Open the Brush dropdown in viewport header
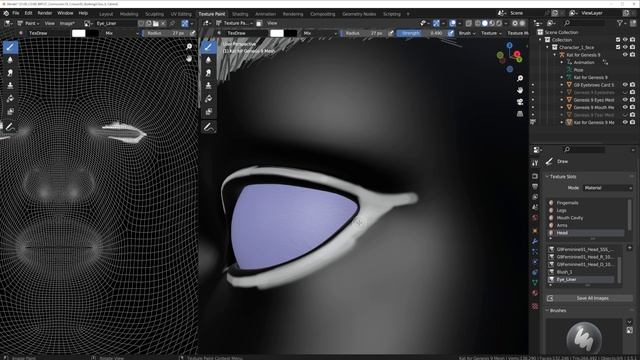Viewport: 640px width, 360px height. 467,33
